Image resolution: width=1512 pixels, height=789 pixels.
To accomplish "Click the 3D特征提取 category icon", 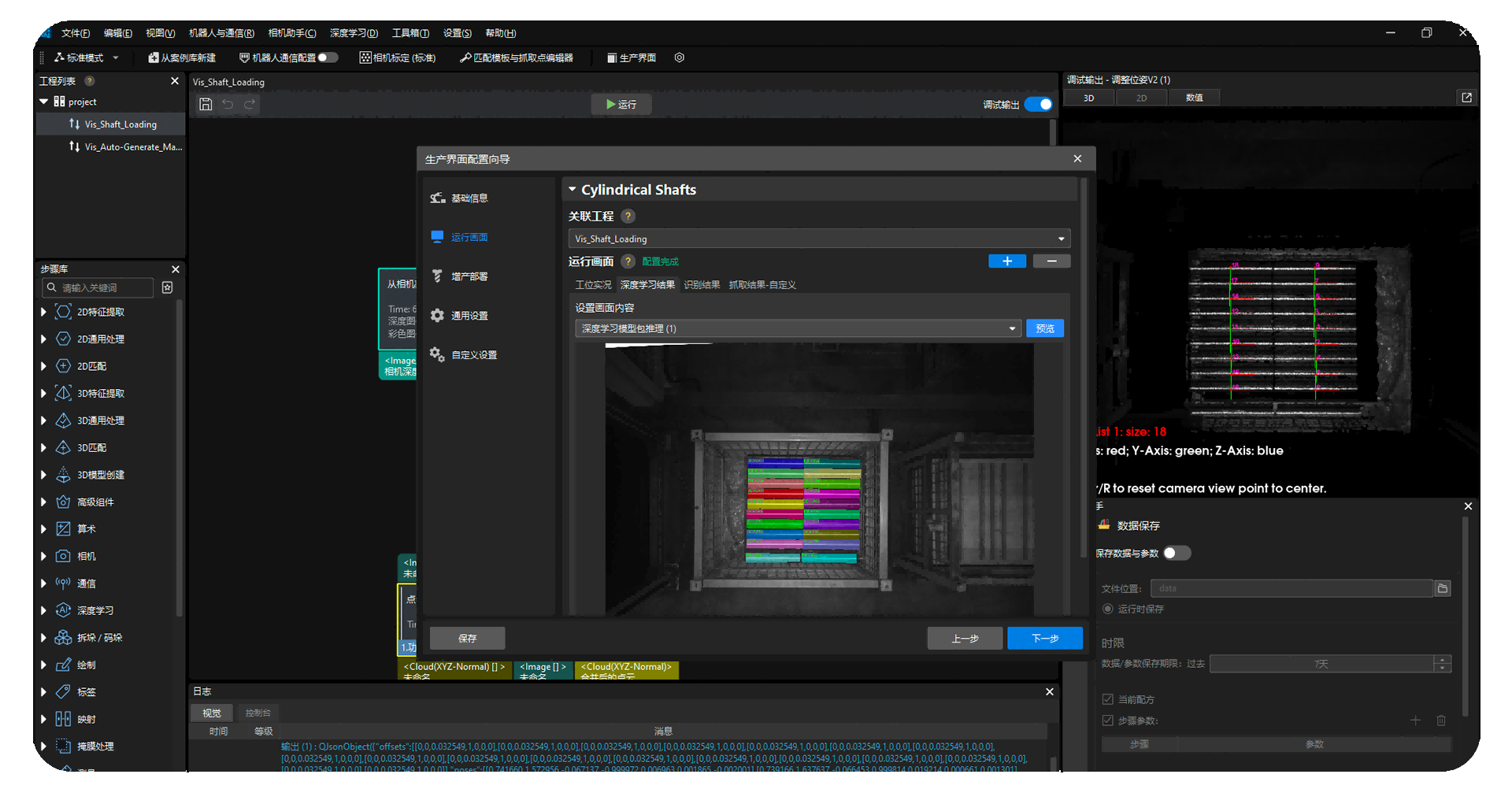I will (x=63, y=394).
